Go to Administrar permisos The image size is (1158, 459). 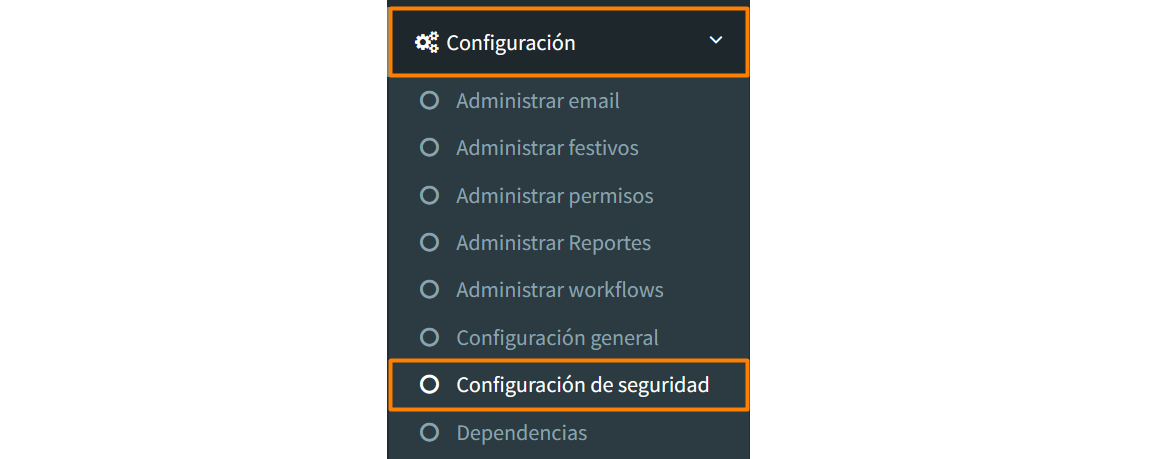pyautogui.click(x=555, y=196)
